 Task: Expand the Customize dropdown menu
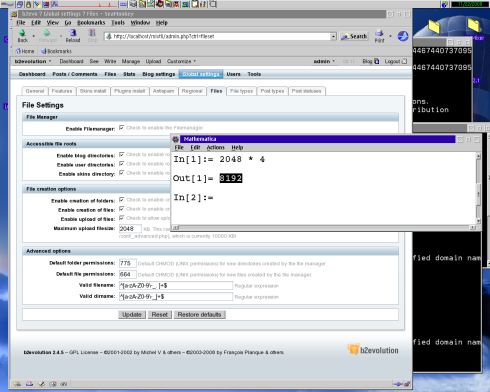[181, 61]
